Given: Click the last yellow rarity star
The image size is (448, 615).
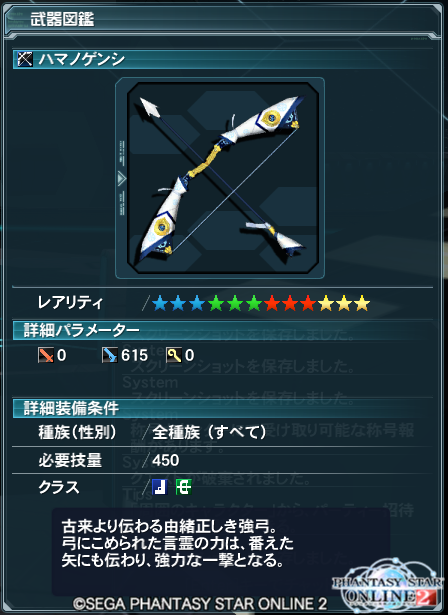Looking at the screenshot, I should [x=362, y=303].
